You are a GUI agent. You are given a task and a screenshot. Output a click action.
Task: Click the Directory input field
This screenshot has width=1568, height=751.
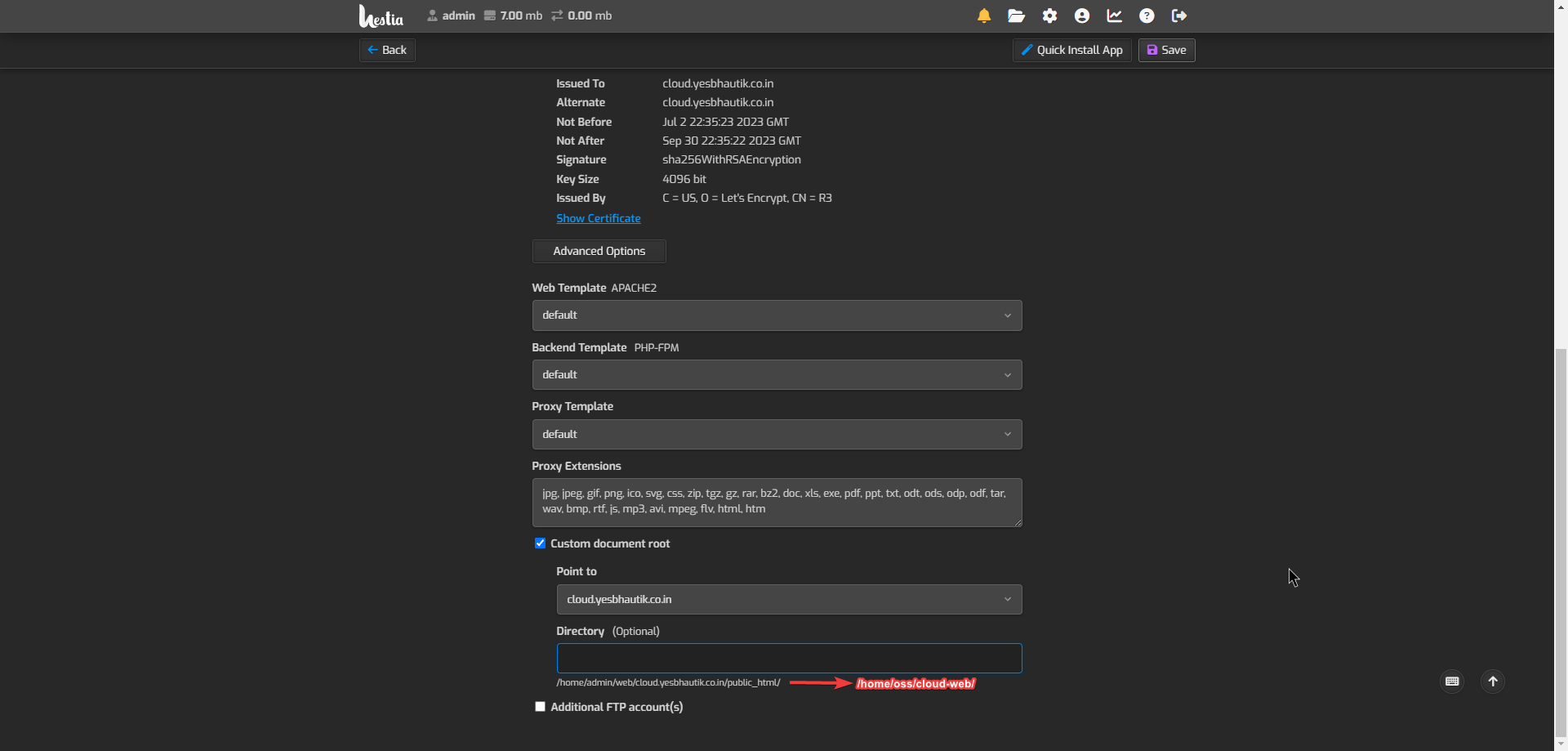pyautogui.click(x=789, y=659)
